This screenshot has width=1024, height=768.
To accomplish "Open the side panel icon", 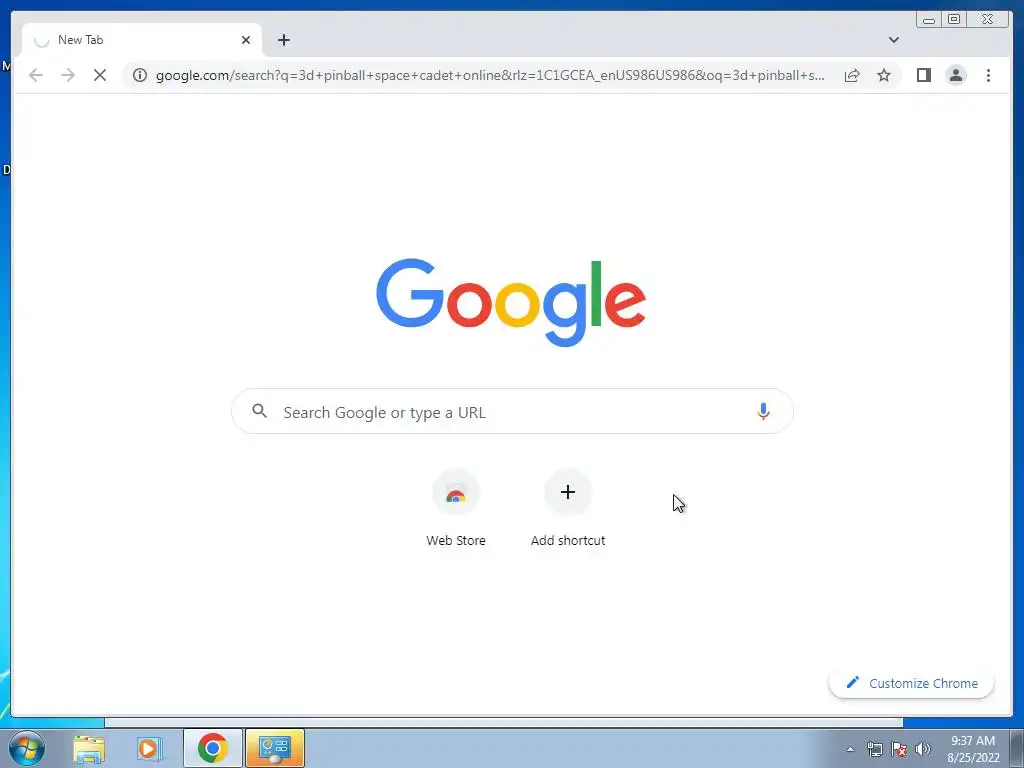I will 923,75.
